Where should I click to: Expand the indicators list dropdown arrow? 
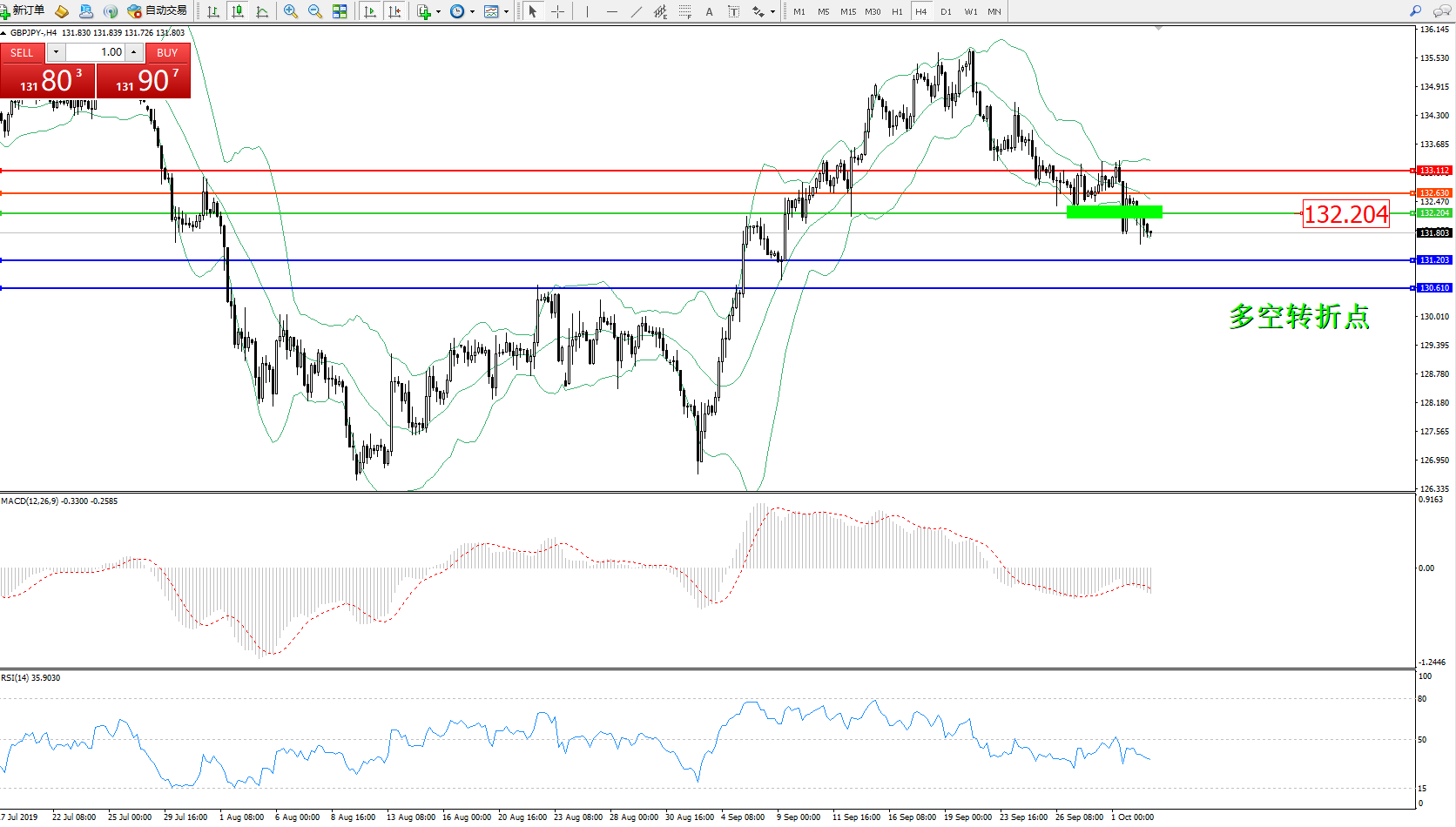point(438,12)
